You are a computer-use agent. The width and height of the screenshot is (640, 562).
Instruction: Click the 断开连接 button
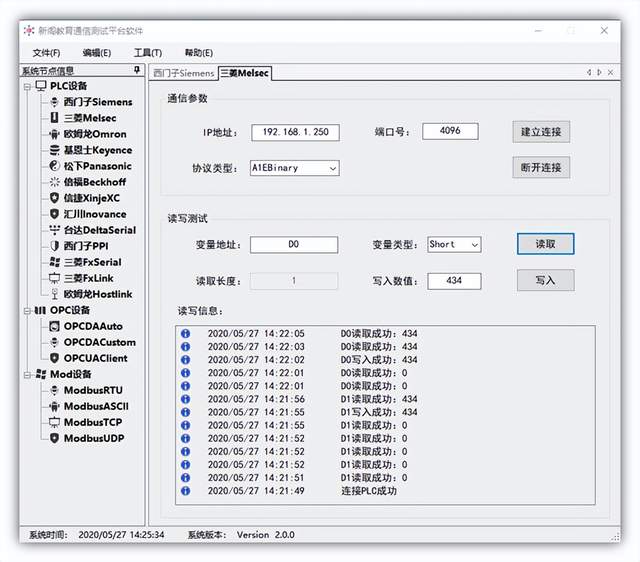[x=541, y=167]
